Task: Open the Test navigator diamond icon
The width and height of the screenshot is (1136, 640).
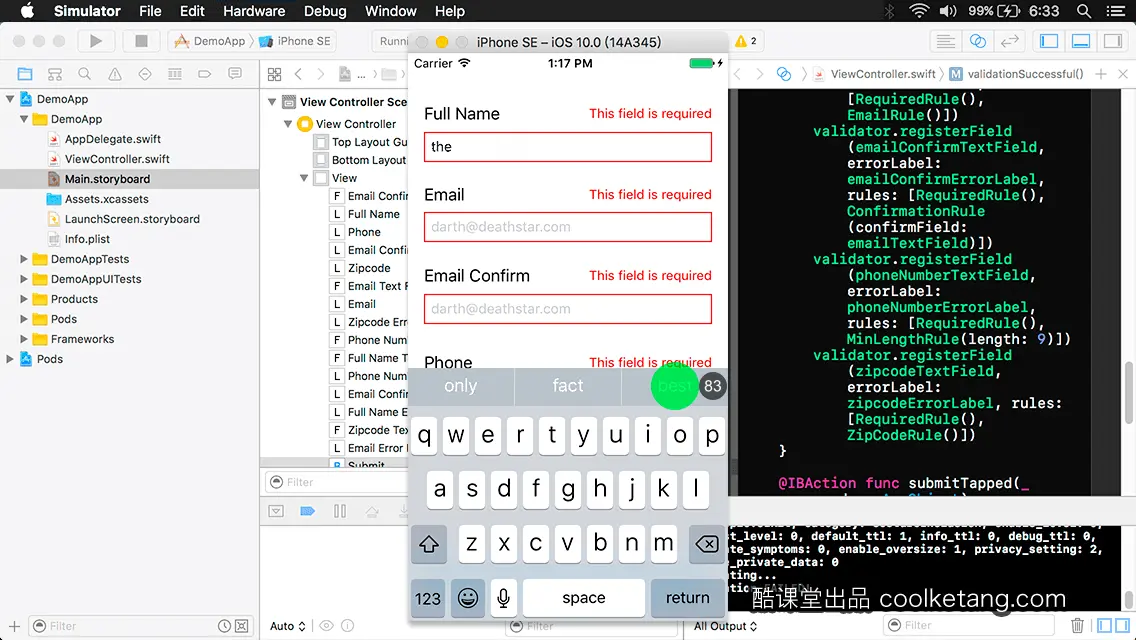Action: tap(145, 74)
